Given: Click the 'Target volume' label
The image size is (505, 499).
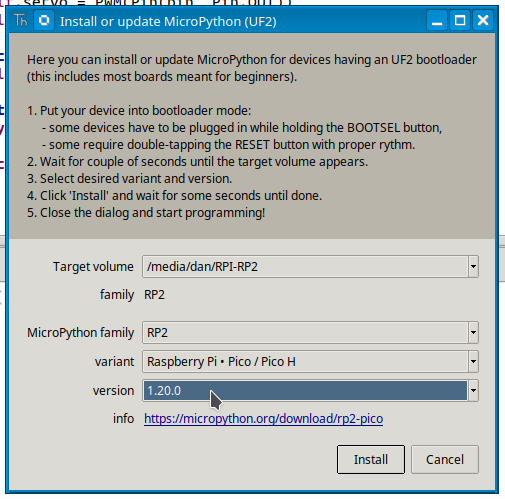Looking at the screenshot, I should [x=93, y=267].
